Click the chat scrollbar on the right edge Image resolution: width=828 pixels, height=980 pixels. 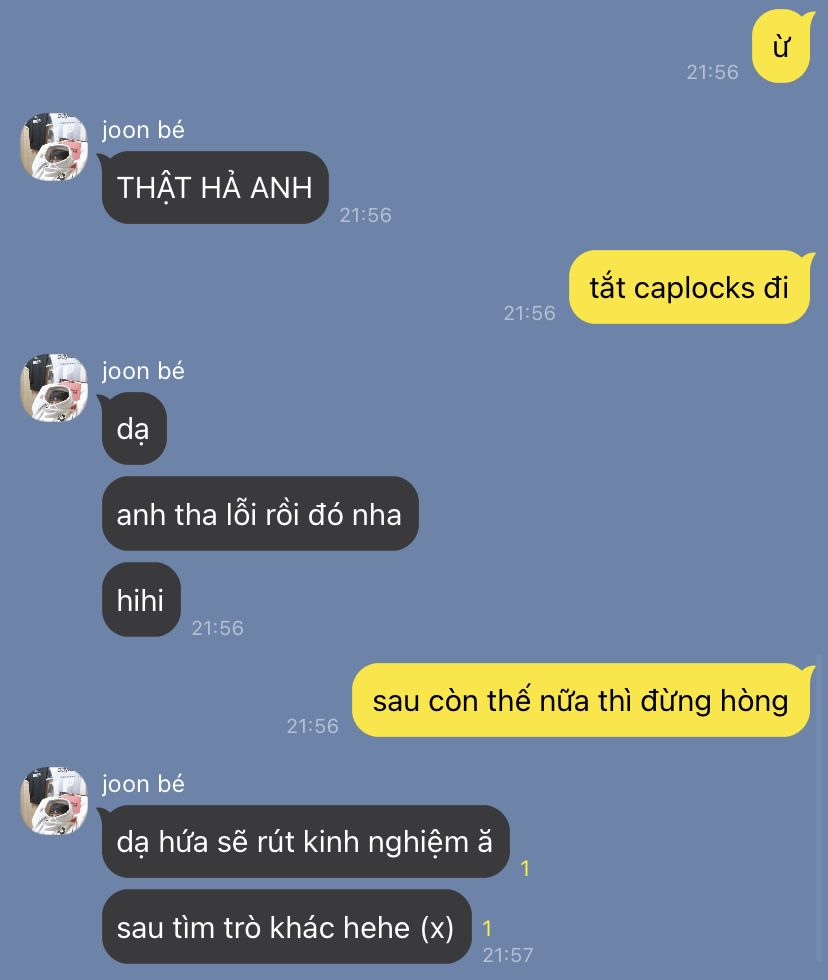[x=820, y=808]
